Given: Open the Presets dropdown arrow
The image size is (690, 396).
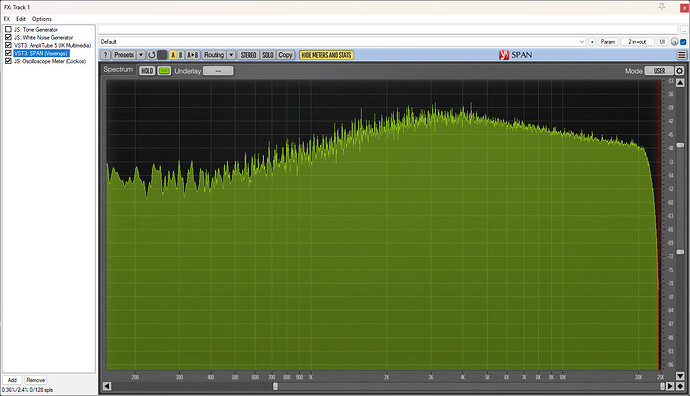Looking at the screenshot, I should pyautogui.click(x=141, y=55).
